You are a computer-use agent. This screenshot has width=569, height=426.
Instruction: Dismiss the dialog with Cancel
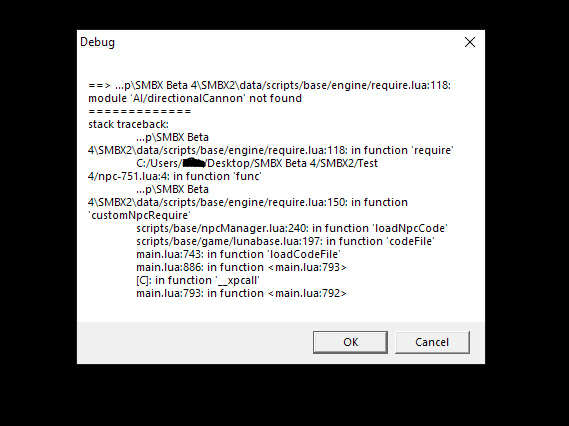coord(432,342)
